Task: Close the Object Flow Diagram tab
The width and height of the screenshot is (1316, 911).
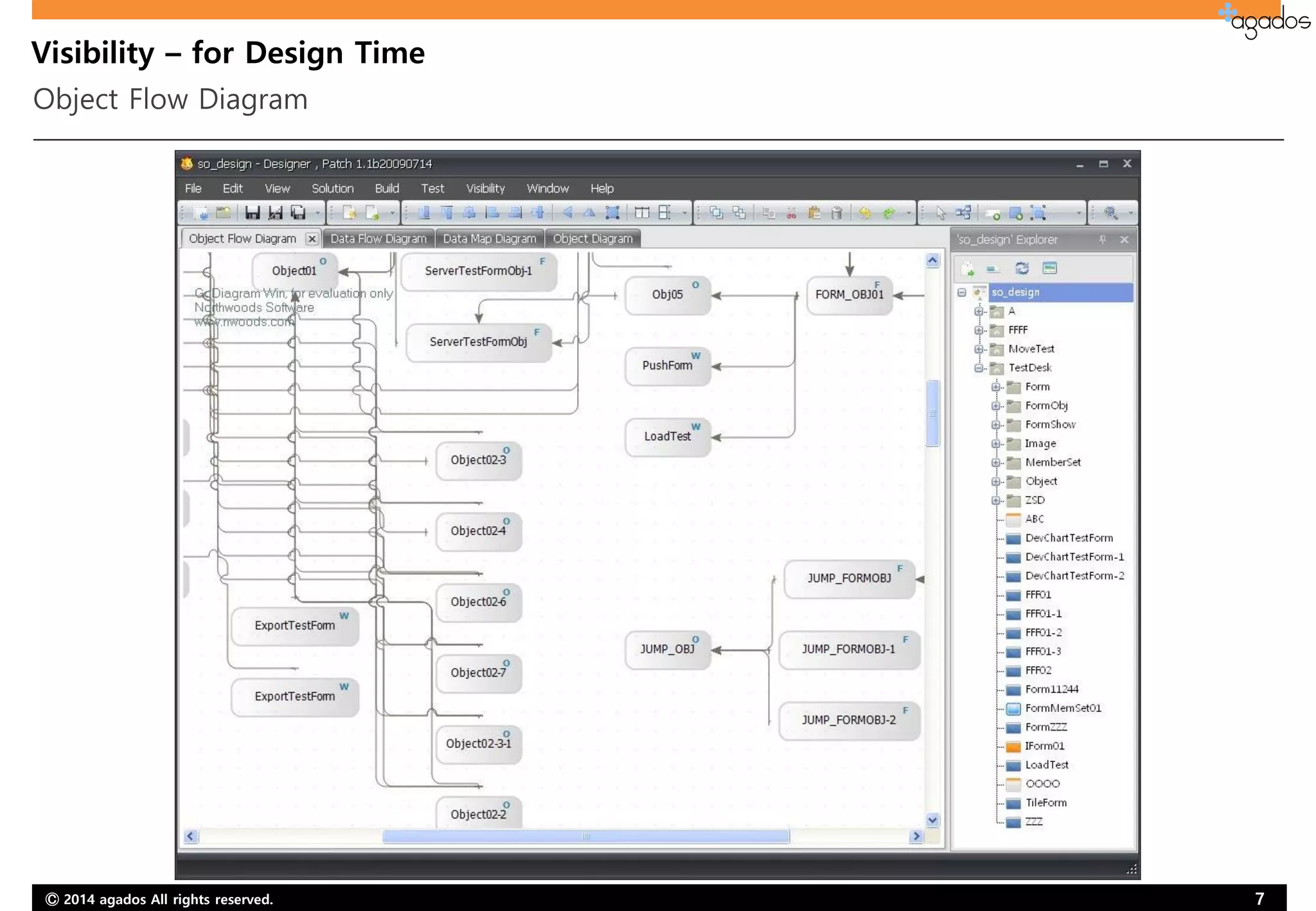Action: [x=312, y=238]
